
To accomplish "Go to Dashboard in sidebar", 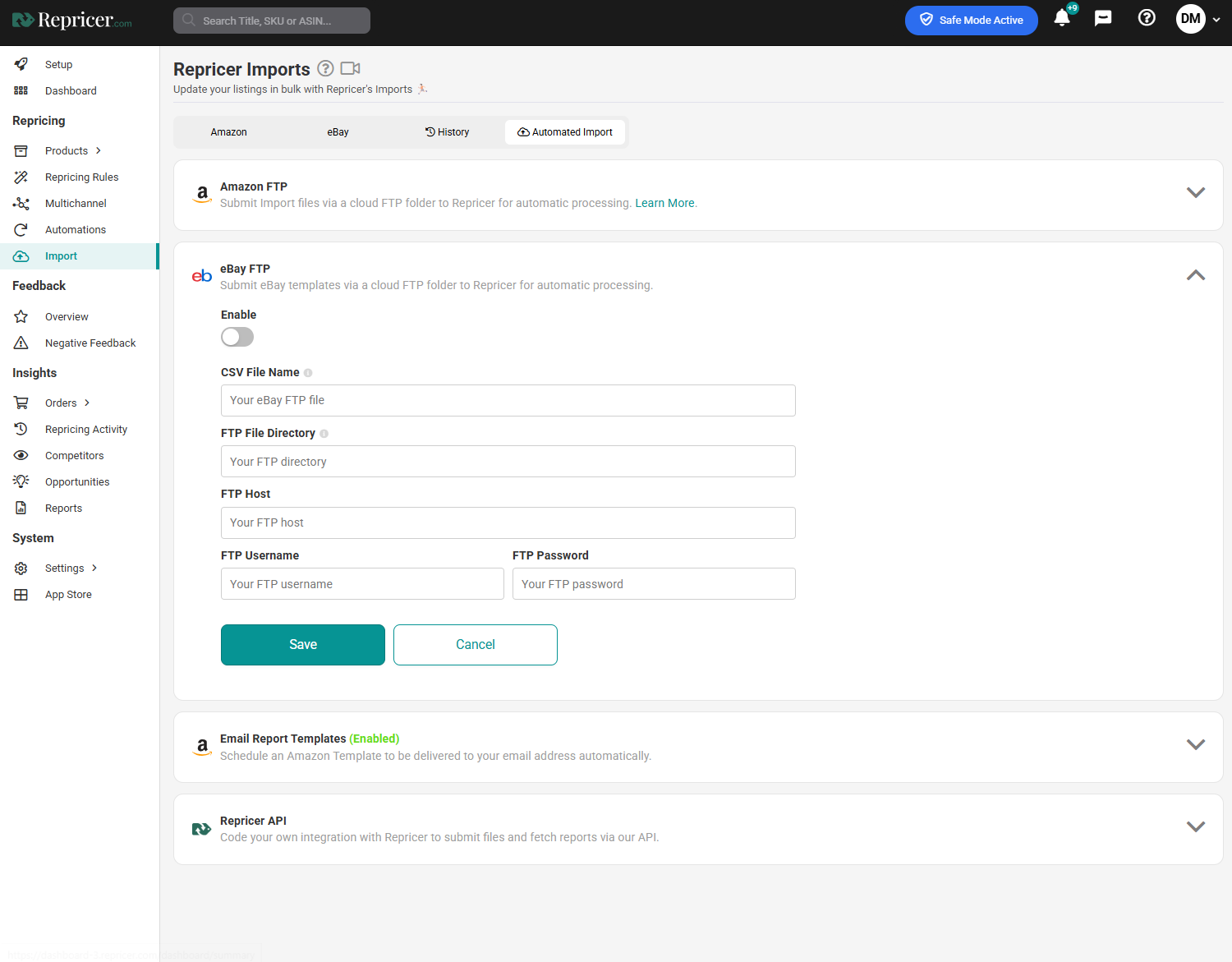I will (x=71, y=91).
